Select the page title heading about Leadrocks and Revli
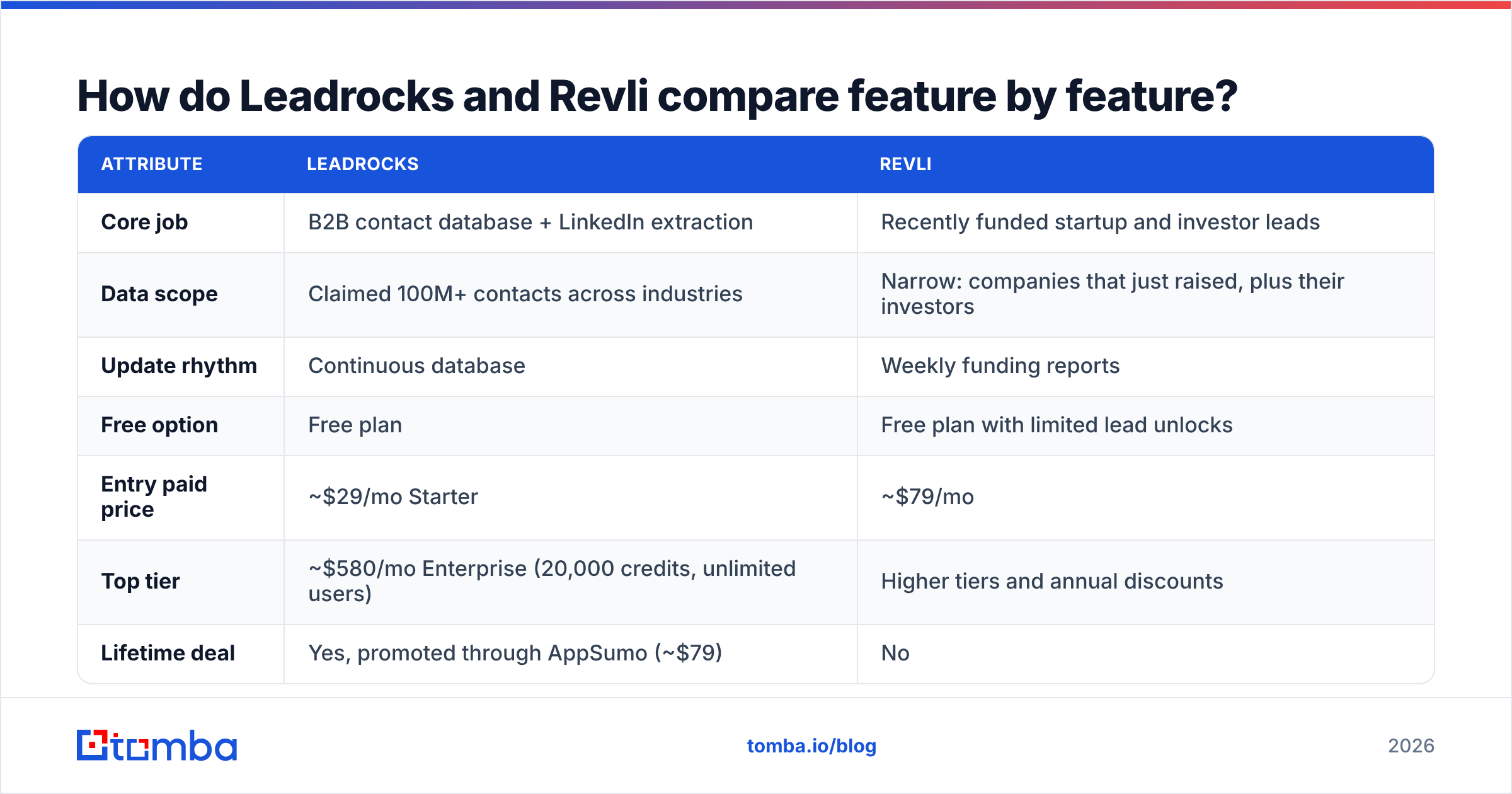 pos(657,96)
